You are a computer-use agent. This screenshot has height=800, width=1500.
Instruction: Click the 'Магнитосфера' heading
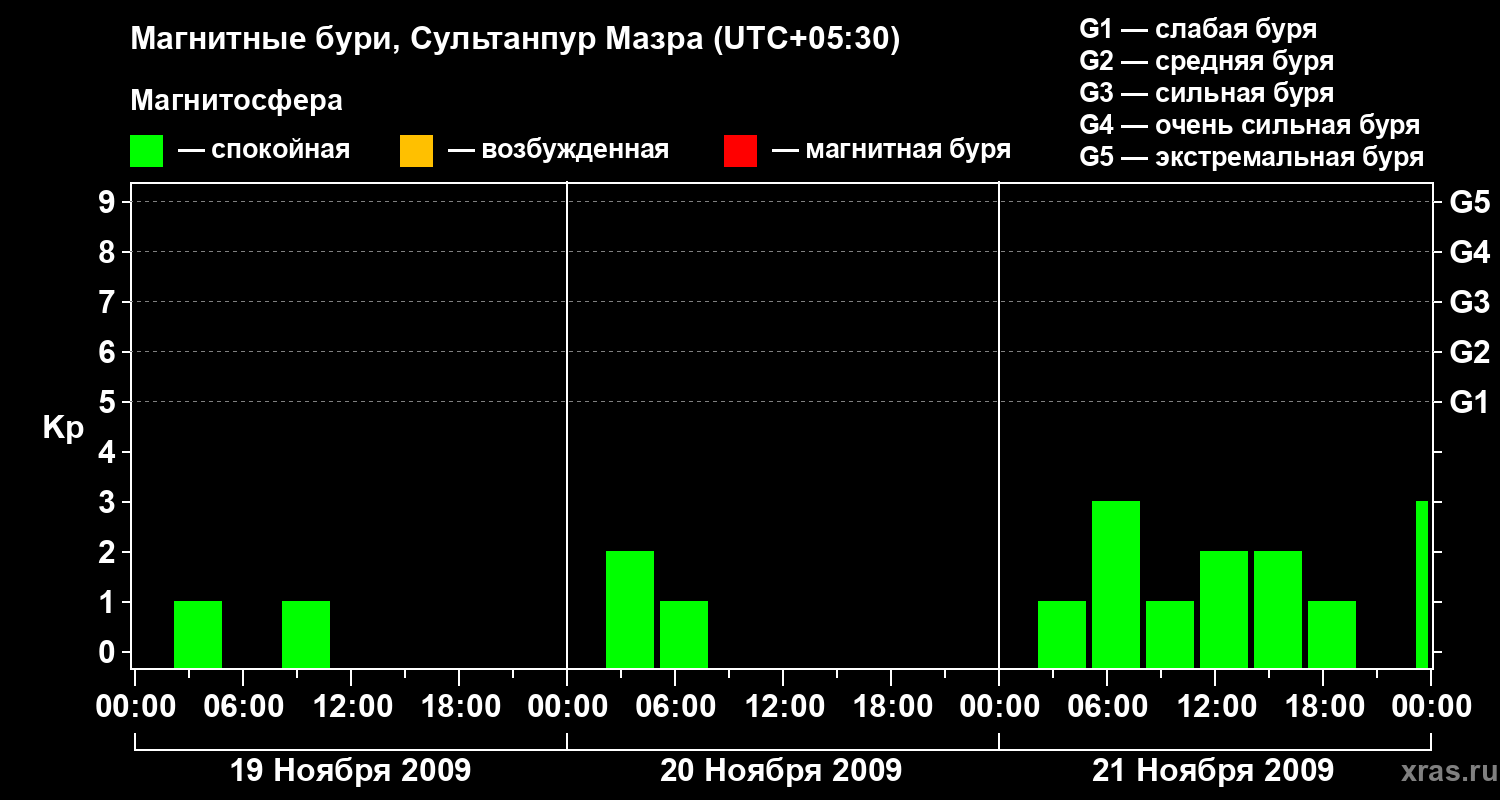click(x=237, y=101)
